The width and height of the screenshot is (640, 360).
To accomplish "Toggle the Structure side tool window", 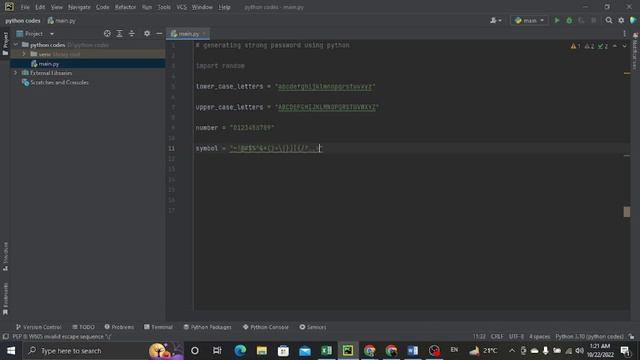I will (5, 256).
